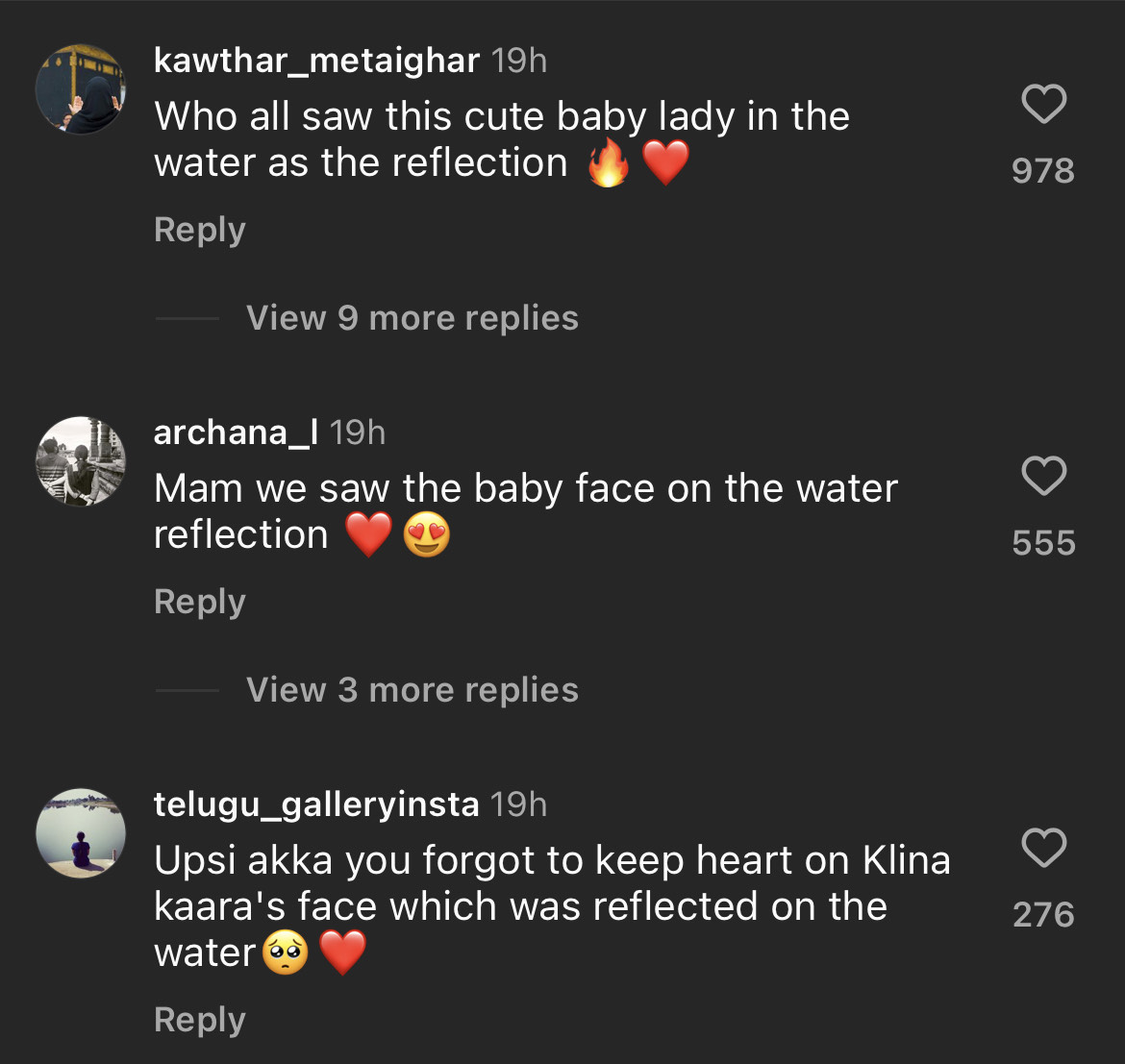View who gave the 555 likes
Viewport: 1125px width, 1064px height.
1043,543
